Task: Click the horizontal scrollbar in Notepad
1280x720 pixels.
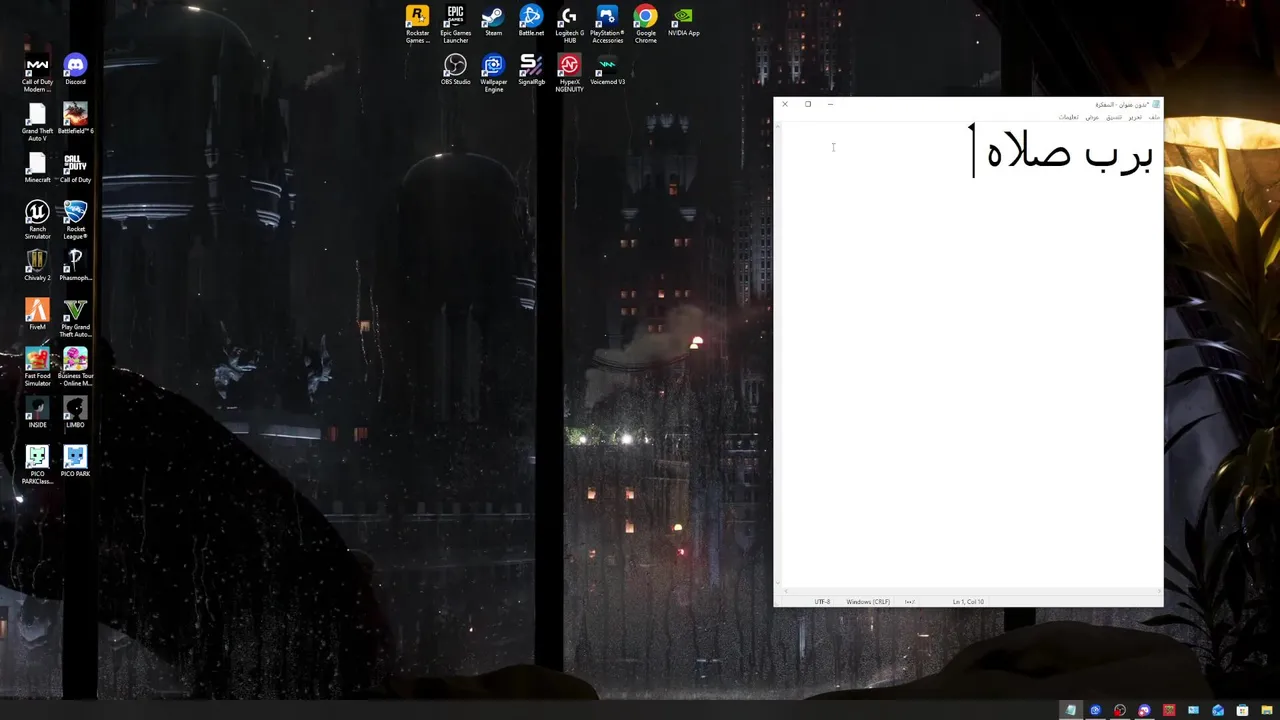Action: pyautogui.click(x=972, y=591)
